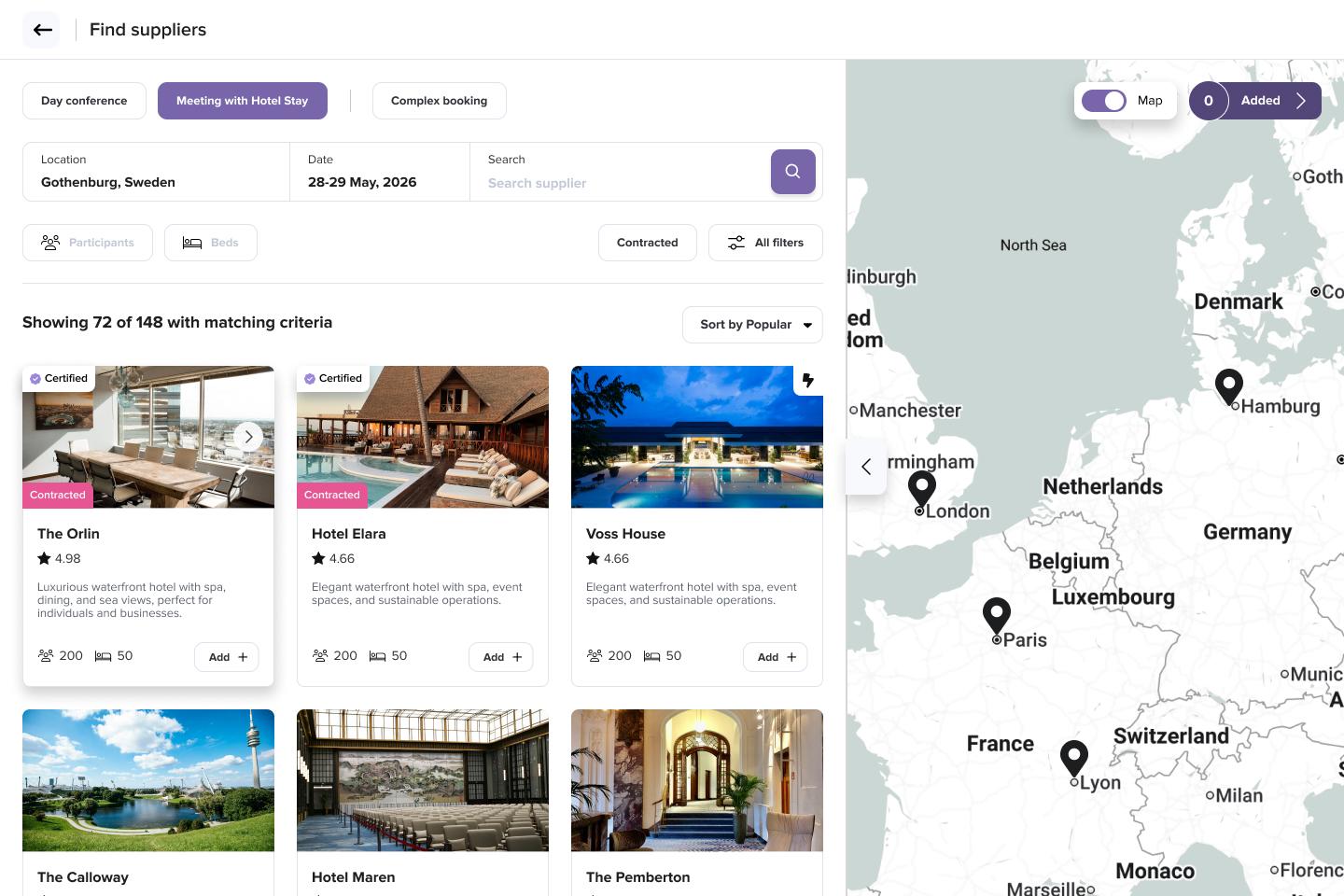This screenshot has width=1344, height=896.
Task: Select Meeting with Hotel Stay tab
Action: (243, 101)
